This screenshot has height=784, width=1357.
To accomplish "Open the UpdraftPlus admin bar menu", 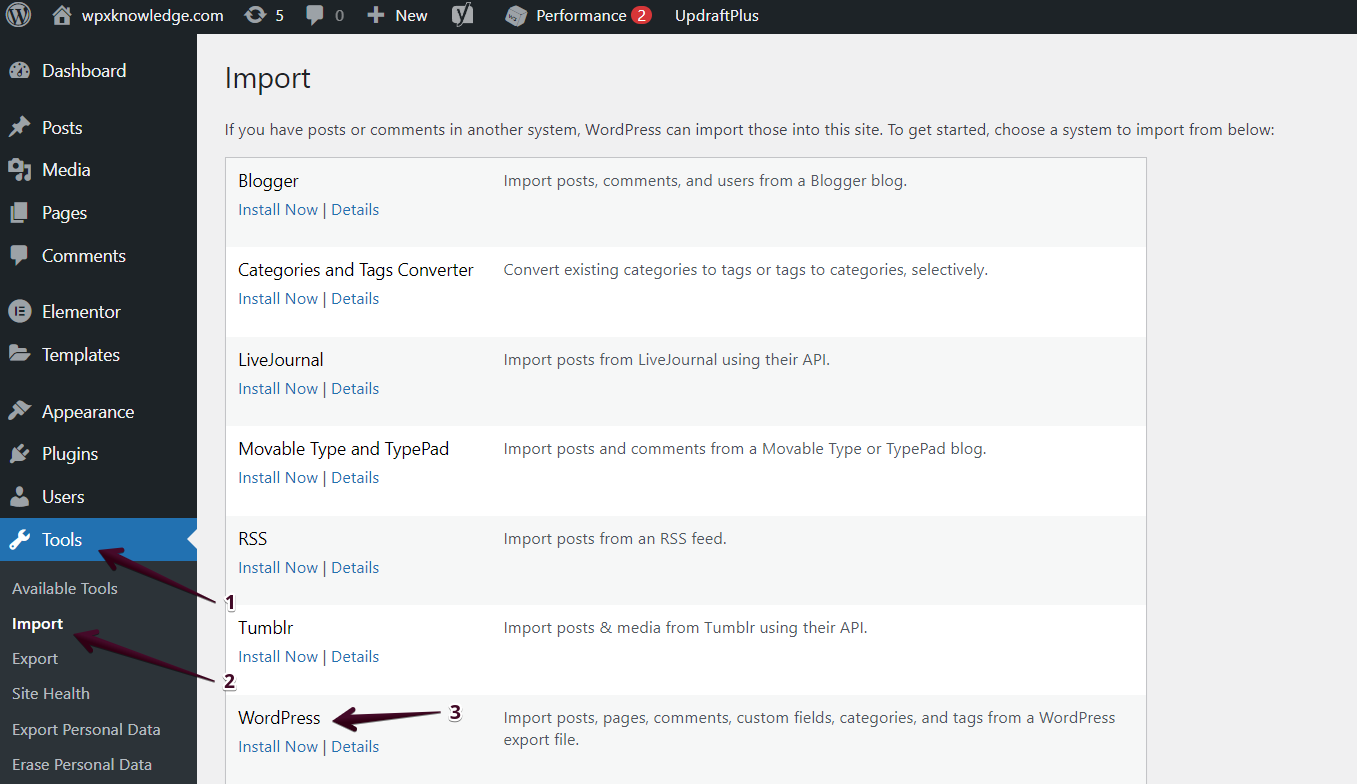I will pyautogui.click(x=717, y=16).
